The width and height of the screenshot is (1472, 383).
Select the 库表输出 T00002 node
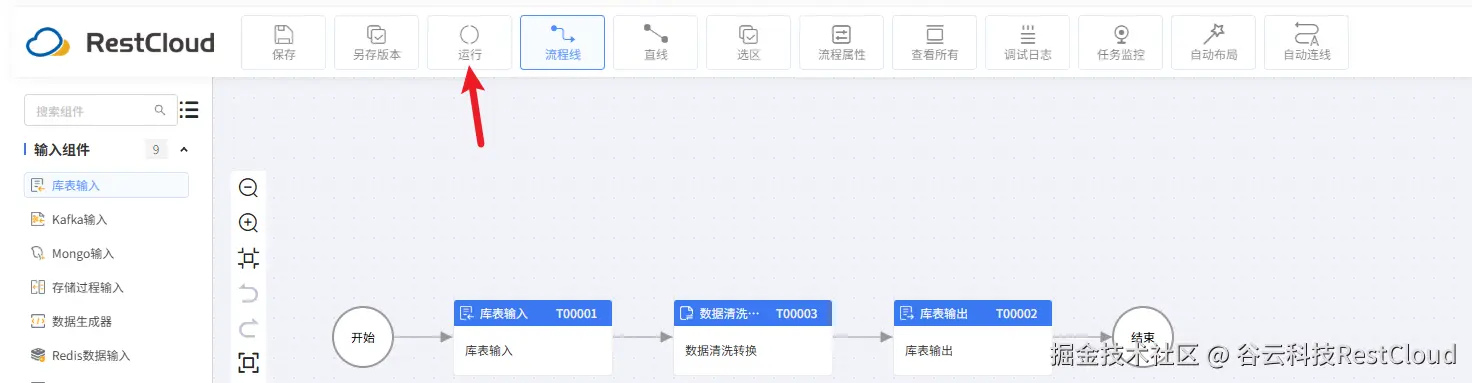point(973,337)
